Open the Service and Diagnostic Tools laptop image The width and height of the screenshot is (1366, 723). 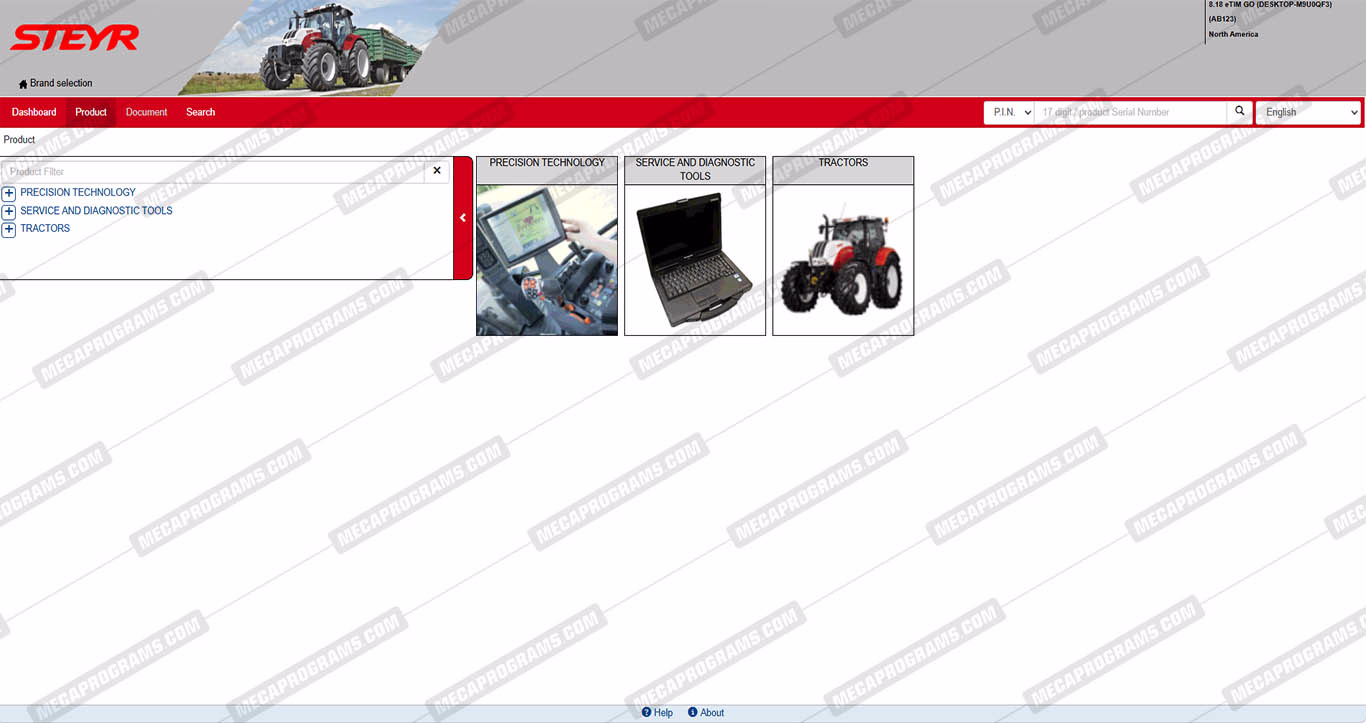(x=695, y=260)
